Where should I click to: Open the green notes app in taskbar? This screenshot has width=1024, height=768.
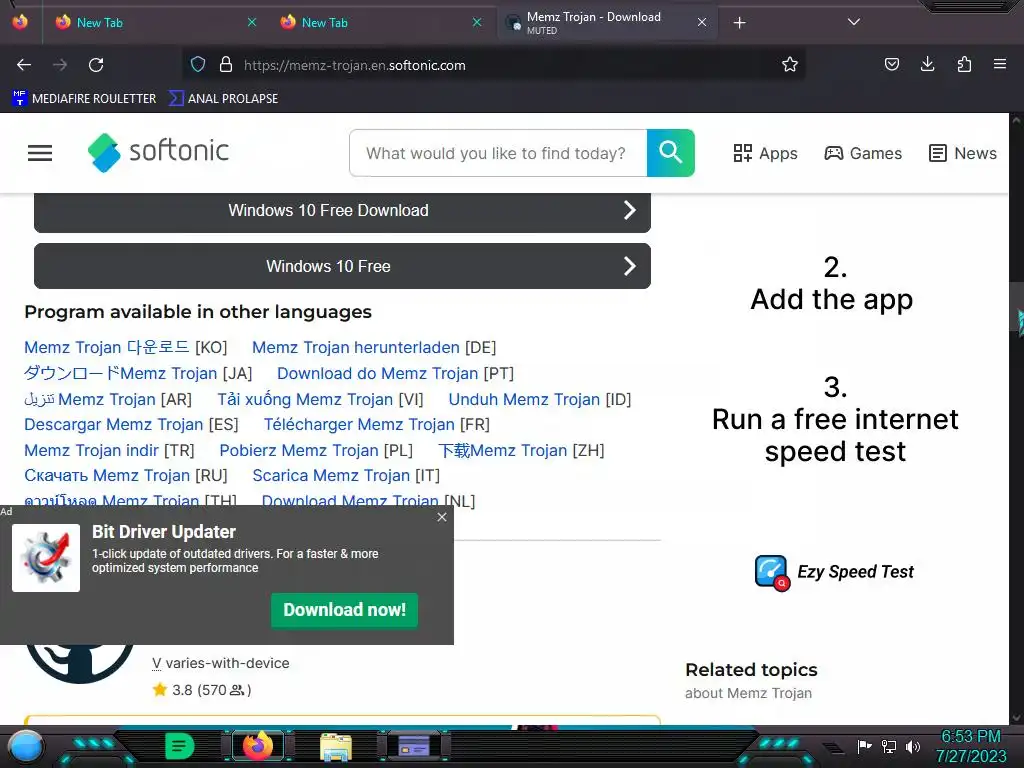pos(180,746)
